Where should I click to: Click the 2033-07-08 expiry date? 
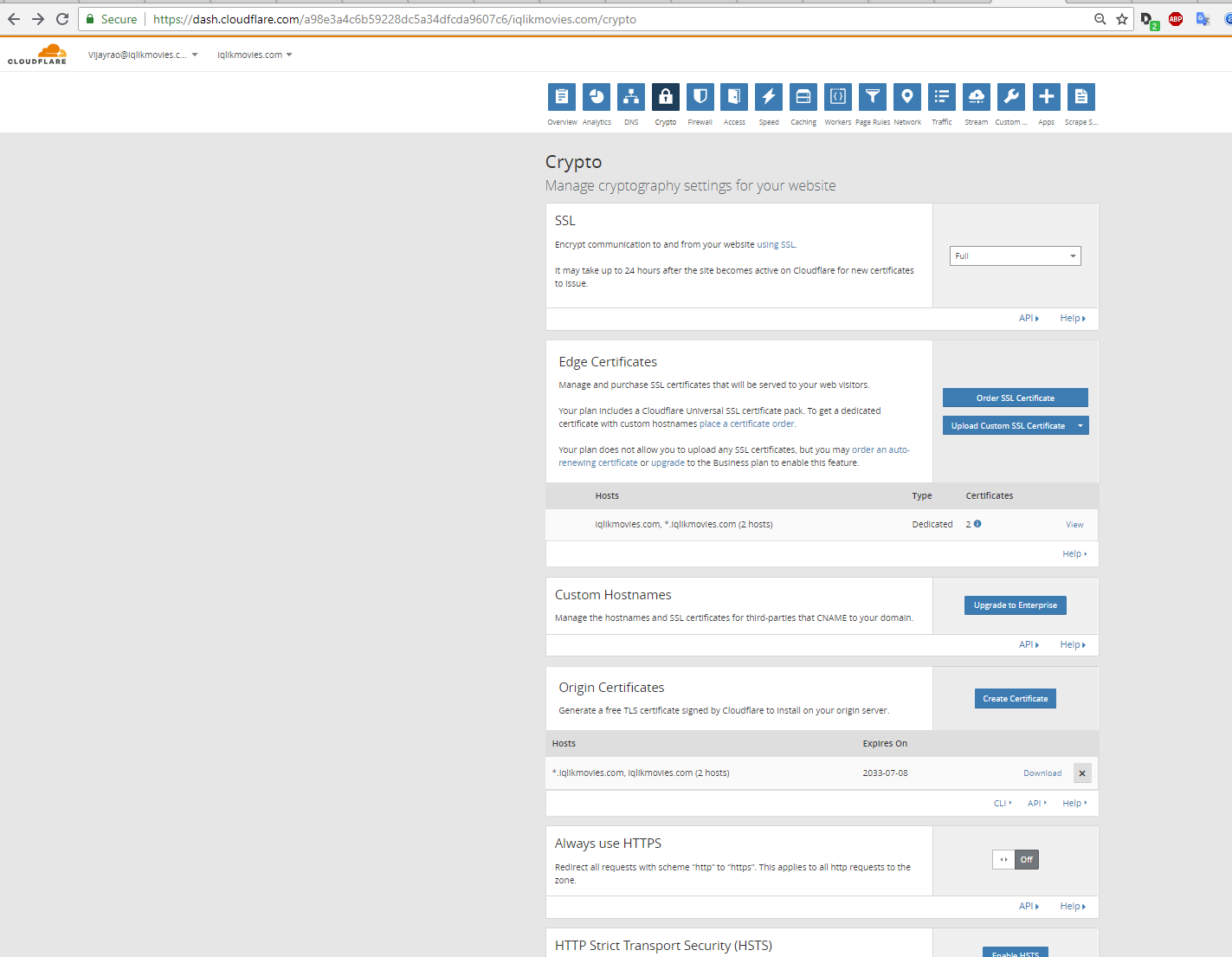(885, 773)
